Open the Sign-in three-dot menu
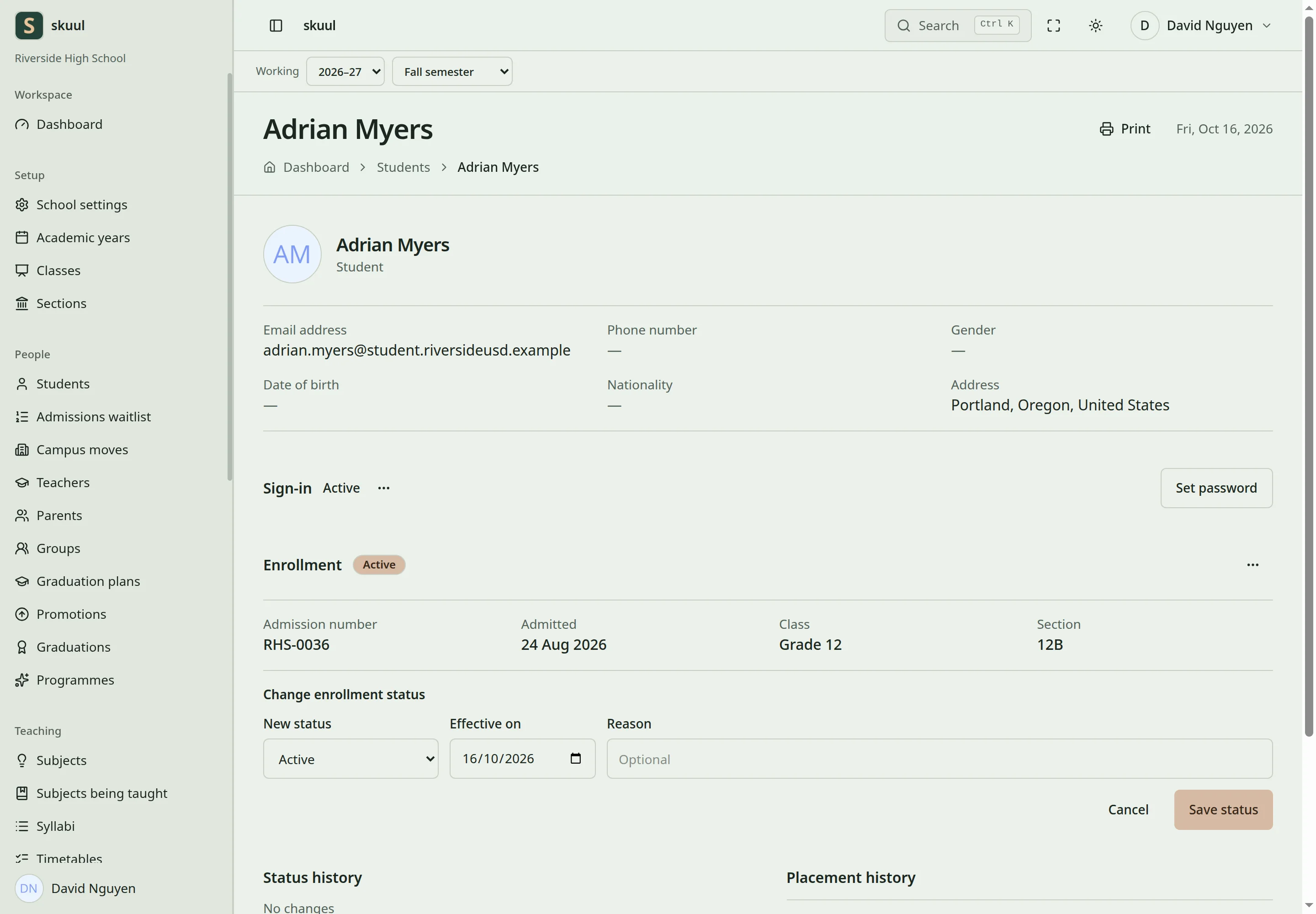1316x914 pixels. point(384,488)
